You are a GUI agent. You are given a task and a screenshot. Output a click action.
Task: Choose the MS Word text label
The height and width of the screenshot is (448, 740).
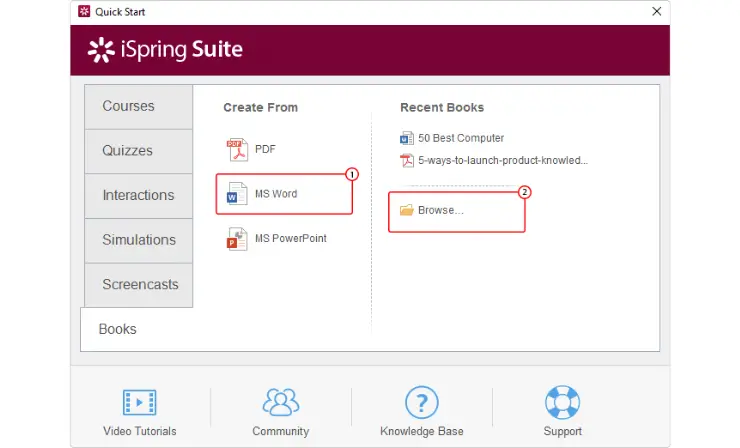276,194
